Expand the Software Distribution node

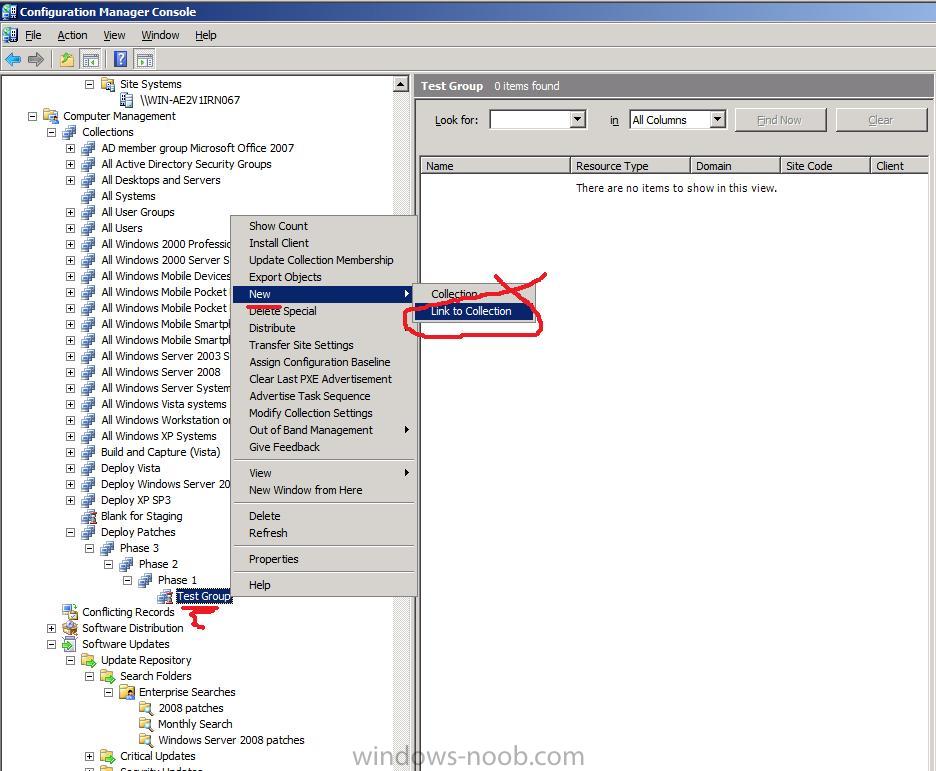click(51, 628)
